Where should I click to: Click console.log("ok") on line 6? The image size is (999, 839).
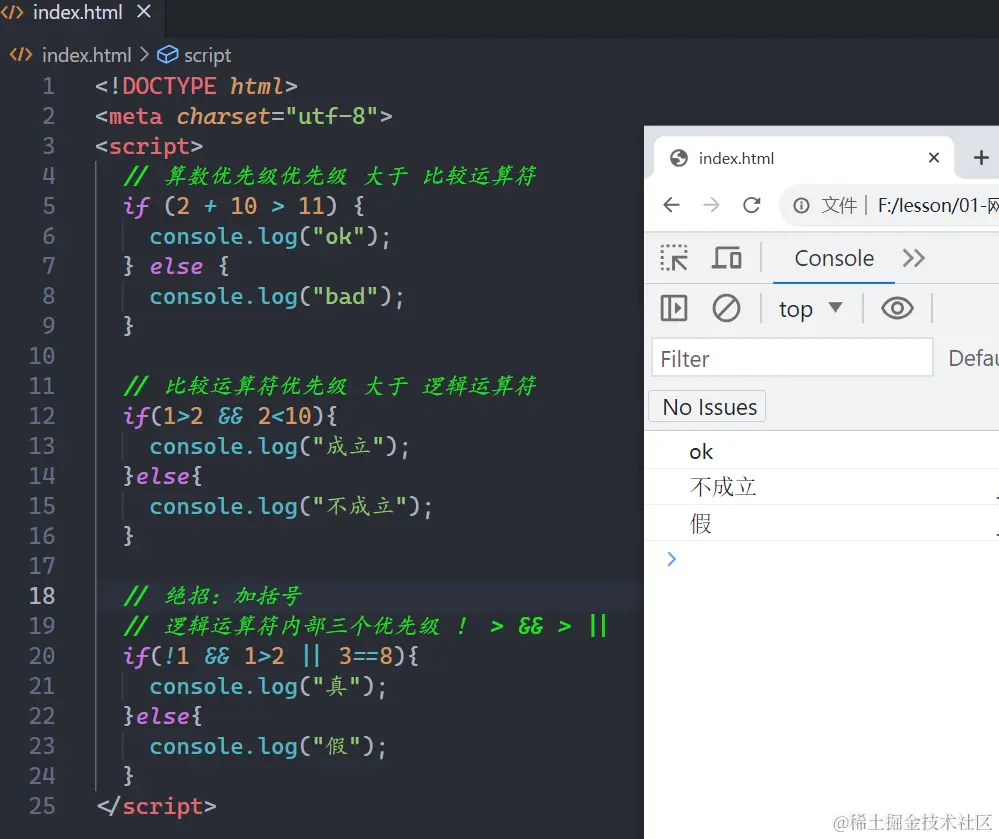click(270, 236)
